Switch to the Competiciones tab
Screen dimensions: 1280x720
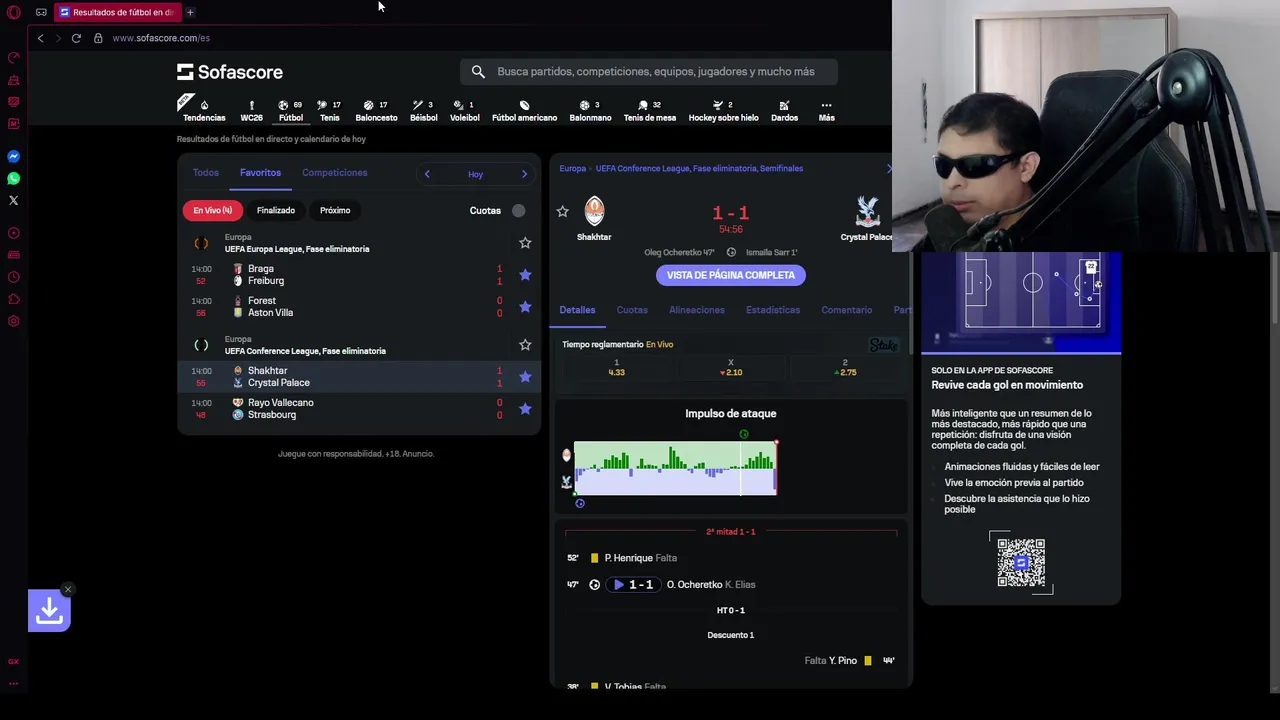pyautogui.click(x=335, y=173)
